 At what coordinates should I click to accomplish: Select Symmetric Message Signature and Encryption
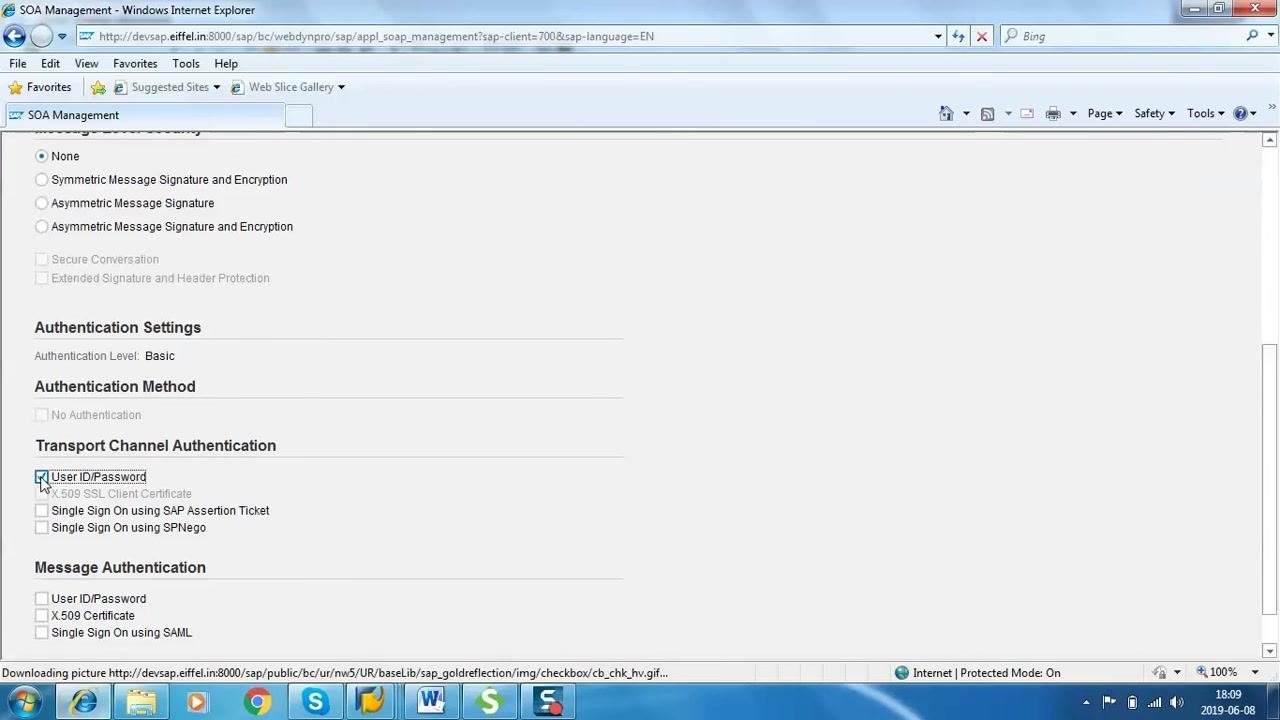click(41, 180)
